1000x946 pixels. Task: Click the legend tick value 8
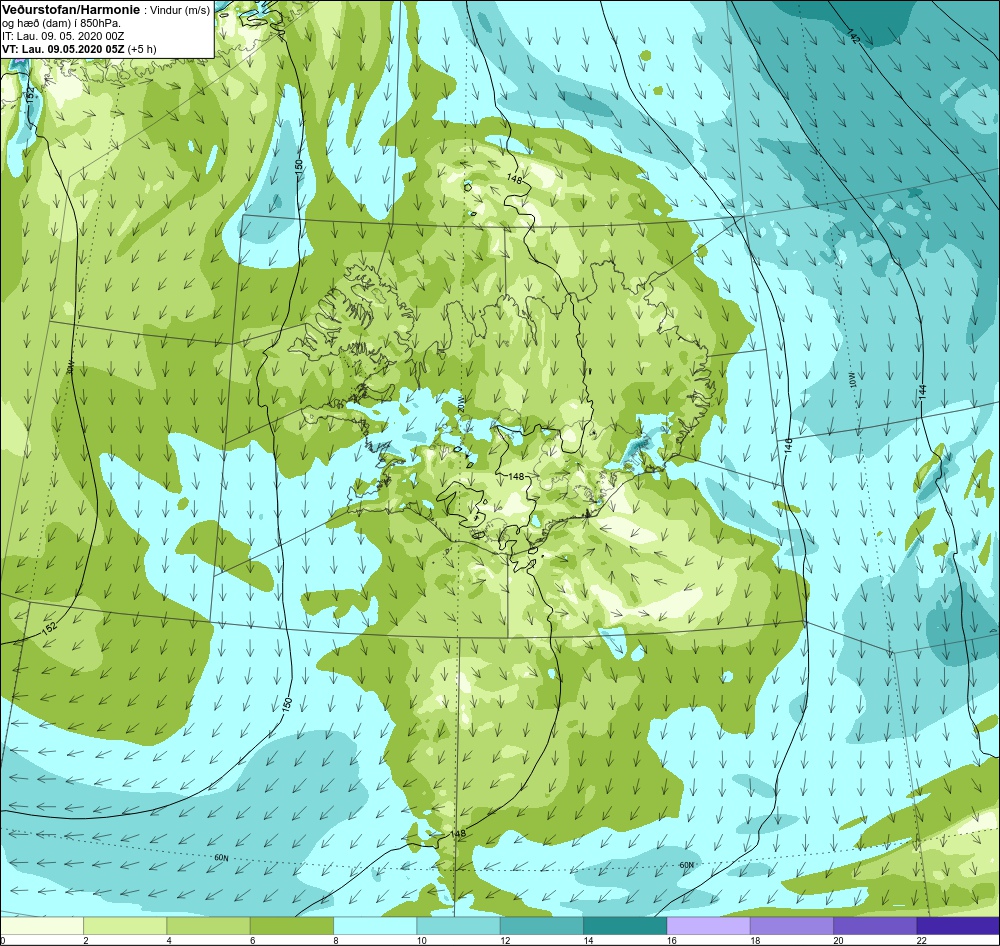coord(335,940)
